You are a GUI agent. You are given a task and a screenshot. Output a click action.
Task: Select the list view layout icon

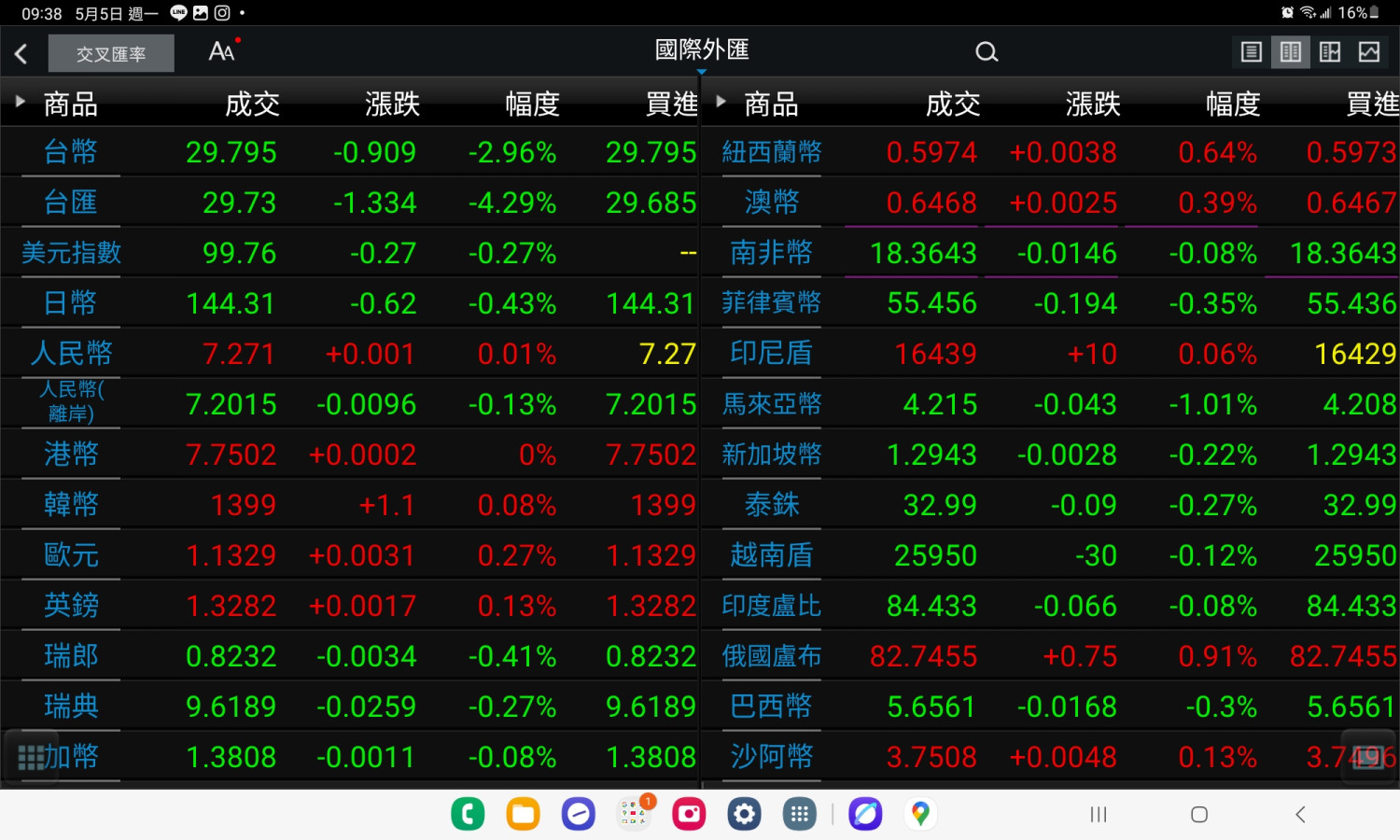pyautogui.click(x=1251, y=51)
